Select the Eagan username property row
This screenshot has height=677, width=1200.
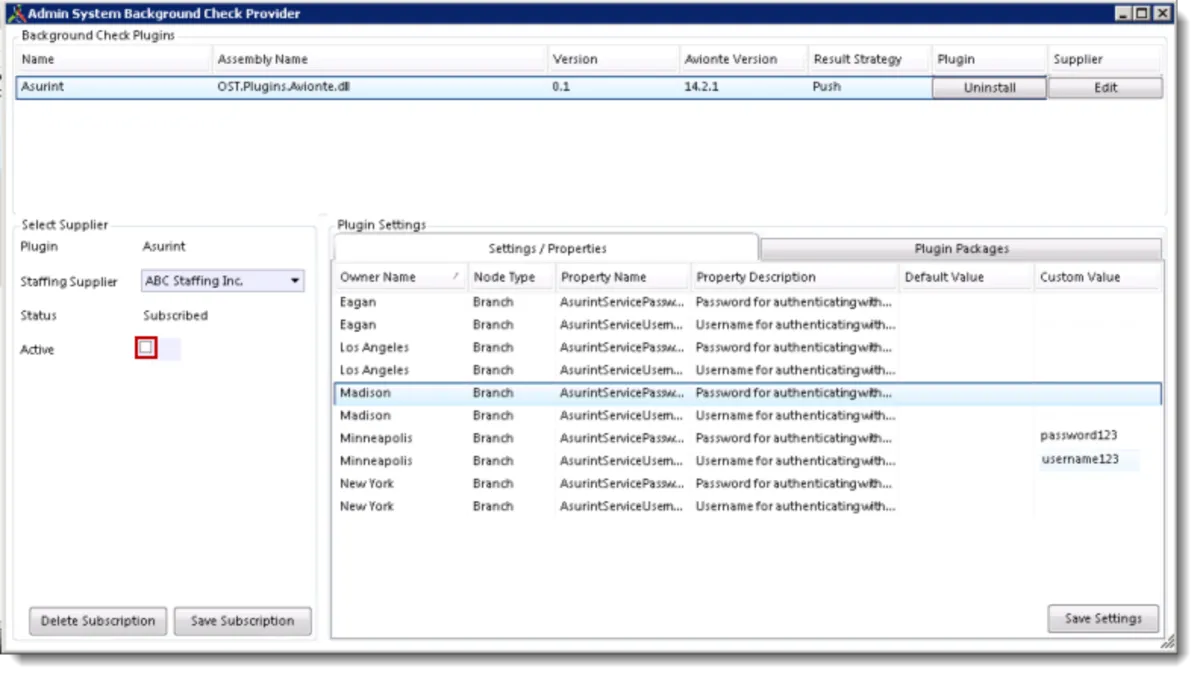coord(747,325)
